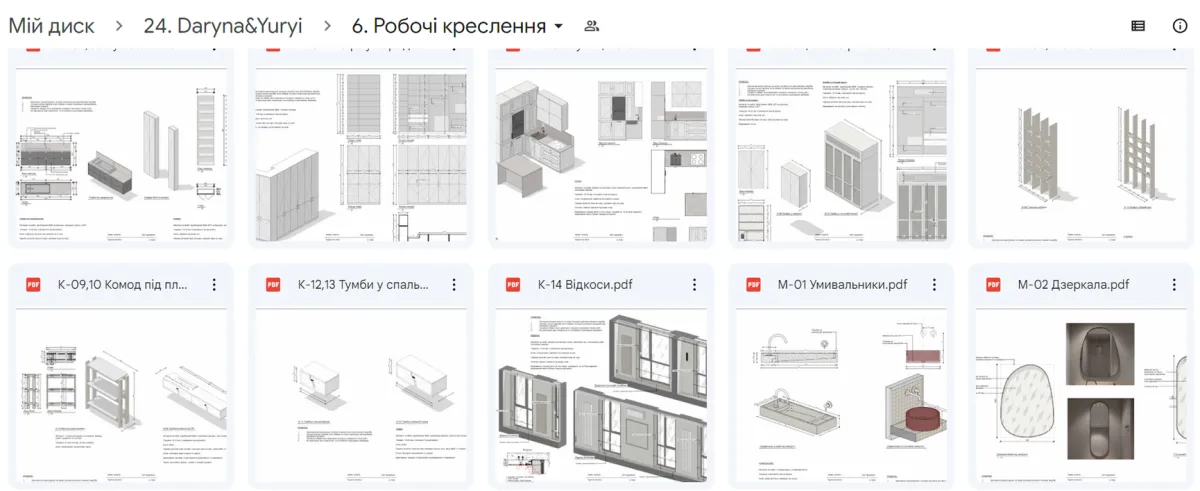
Task: Click PDF icon of K-12,13 Тумби file
Action: coord(273,285)
